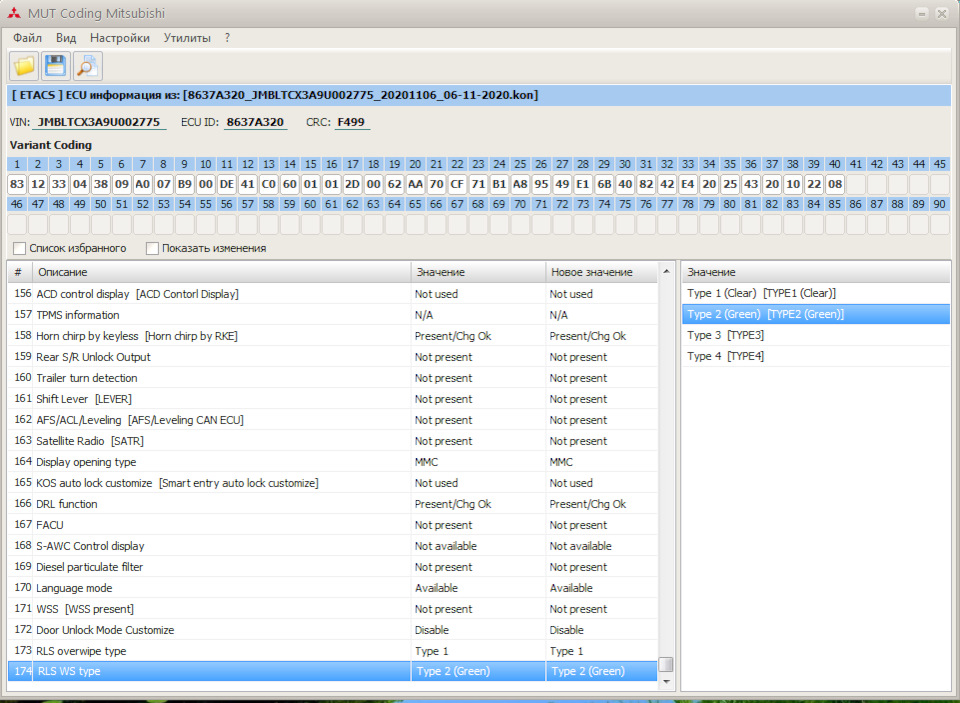Select row 164 Display opening type
Screen dimensions: 960x703
point(332,462)
